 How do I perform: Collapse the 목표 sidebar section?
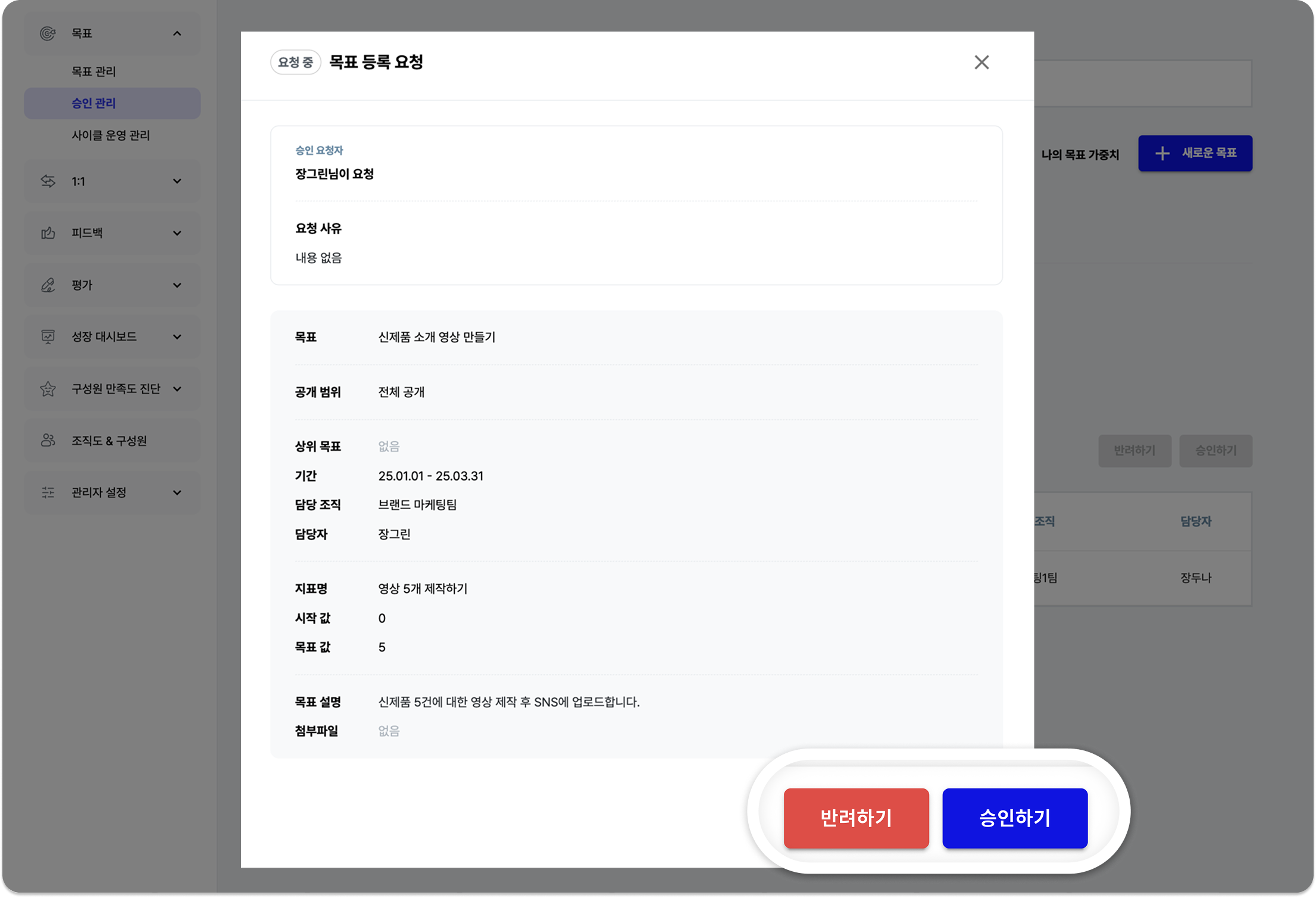click(177, 33)
